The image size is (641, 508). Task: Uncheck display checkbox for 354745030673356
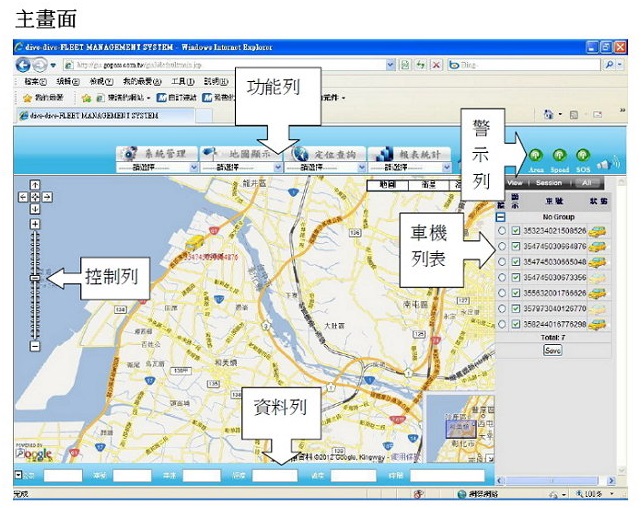[516, 277]
